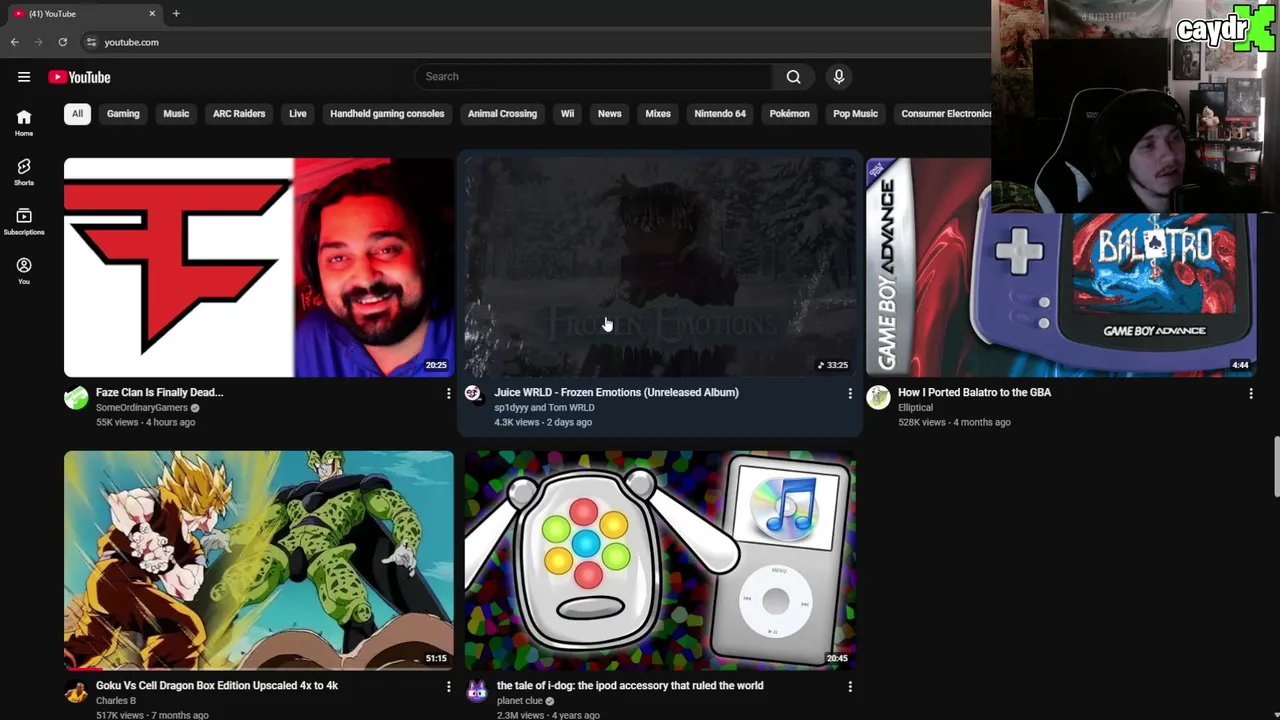1280x720 pixels.
Task: Open i-dog iPod accessory thumbnail
Action: [660, 560]
